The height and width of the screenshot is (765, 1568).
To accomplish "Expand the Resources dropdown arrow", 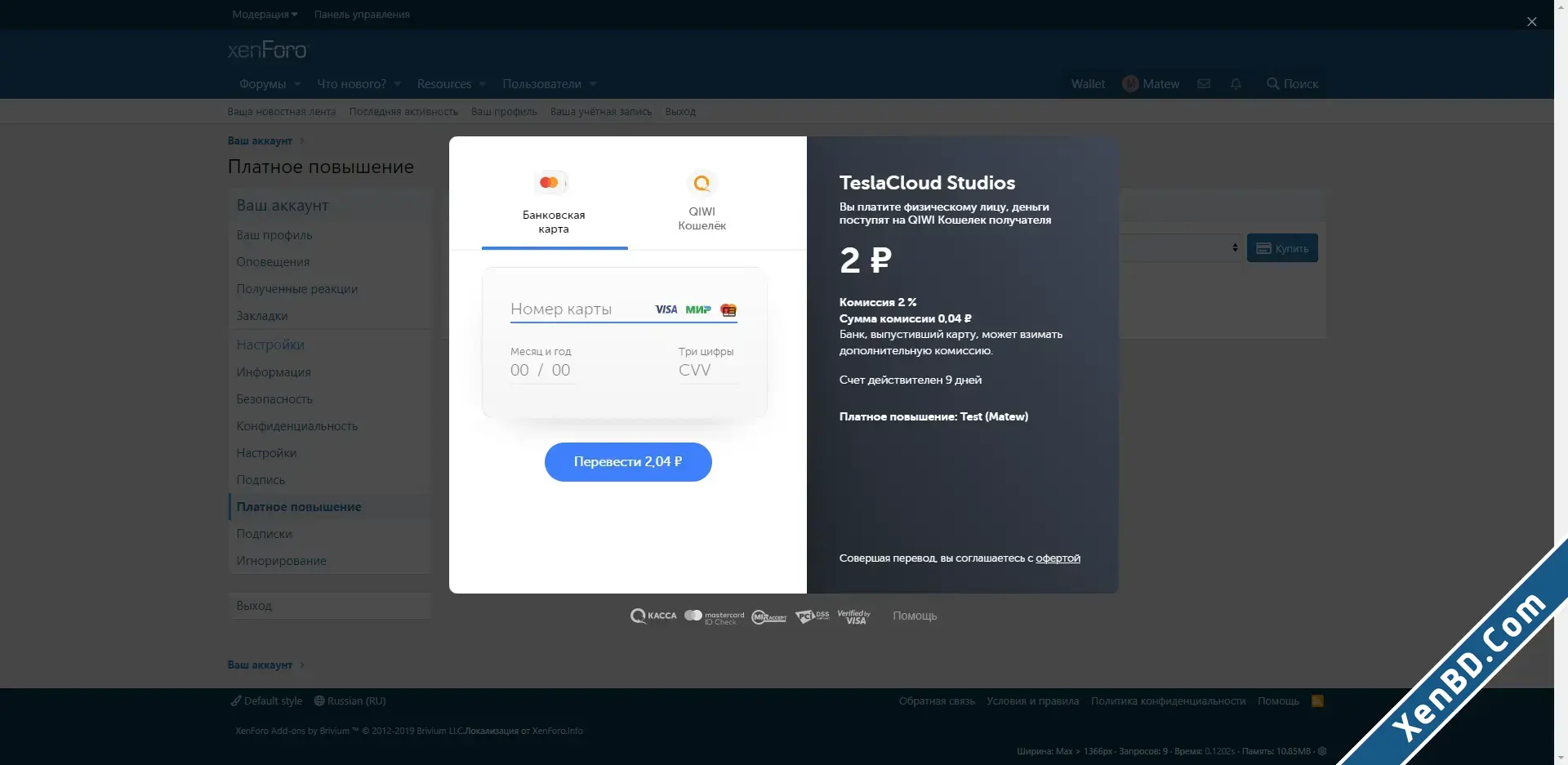I will tap(483, 84).
